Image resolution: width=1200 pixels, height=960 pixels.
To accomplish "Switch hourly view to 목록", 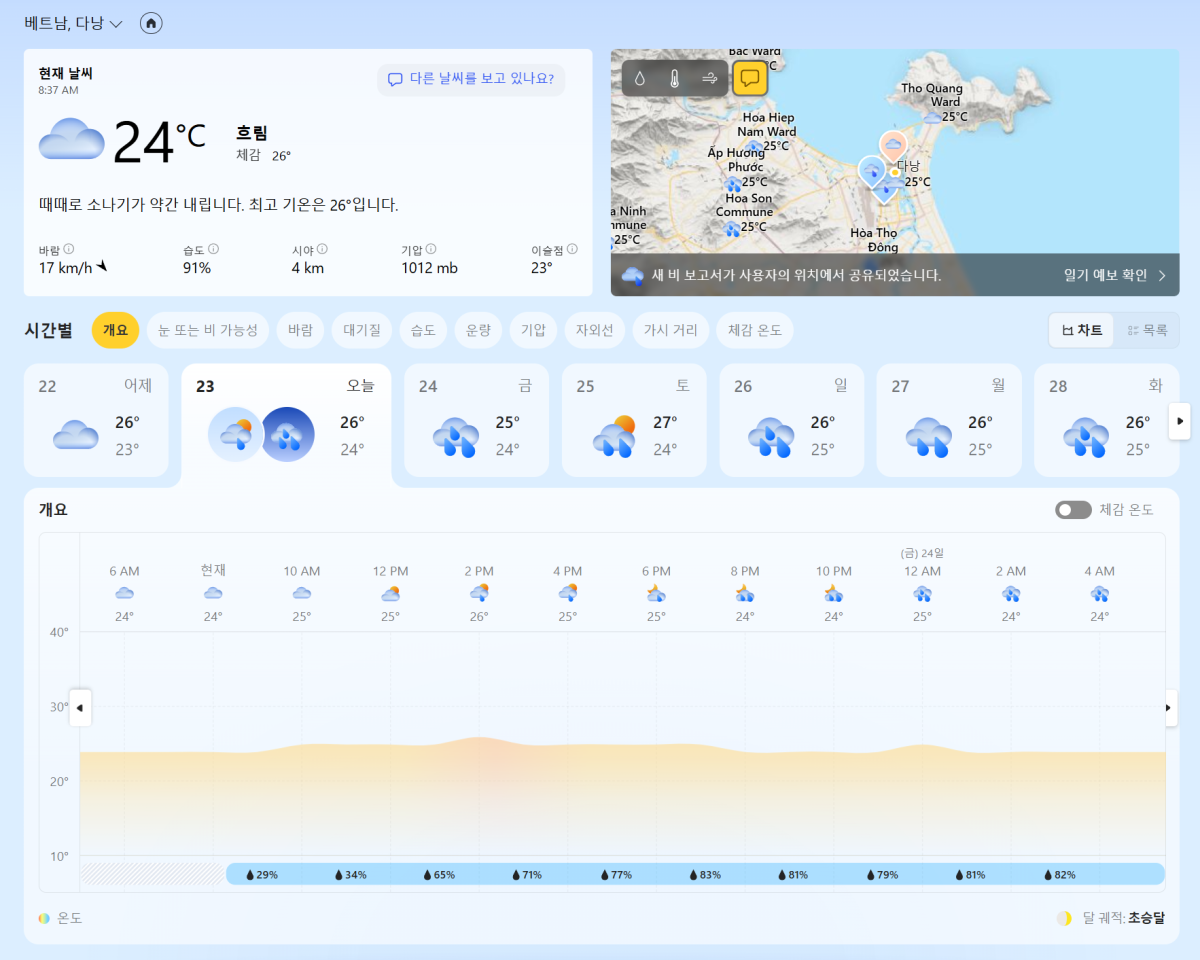I will (x=1147, y=330).
